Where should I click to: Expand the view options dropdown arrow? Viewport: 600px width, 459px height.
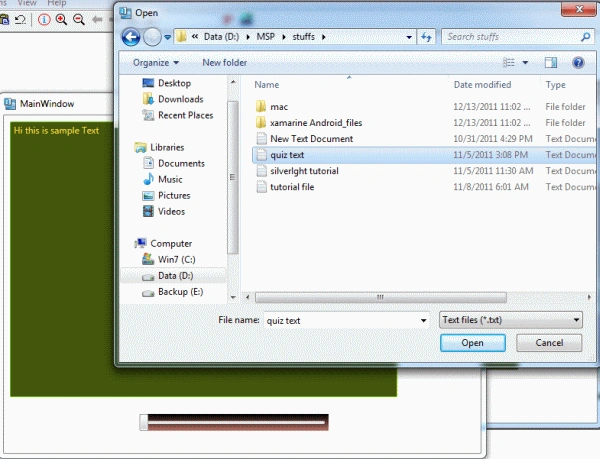525,62
